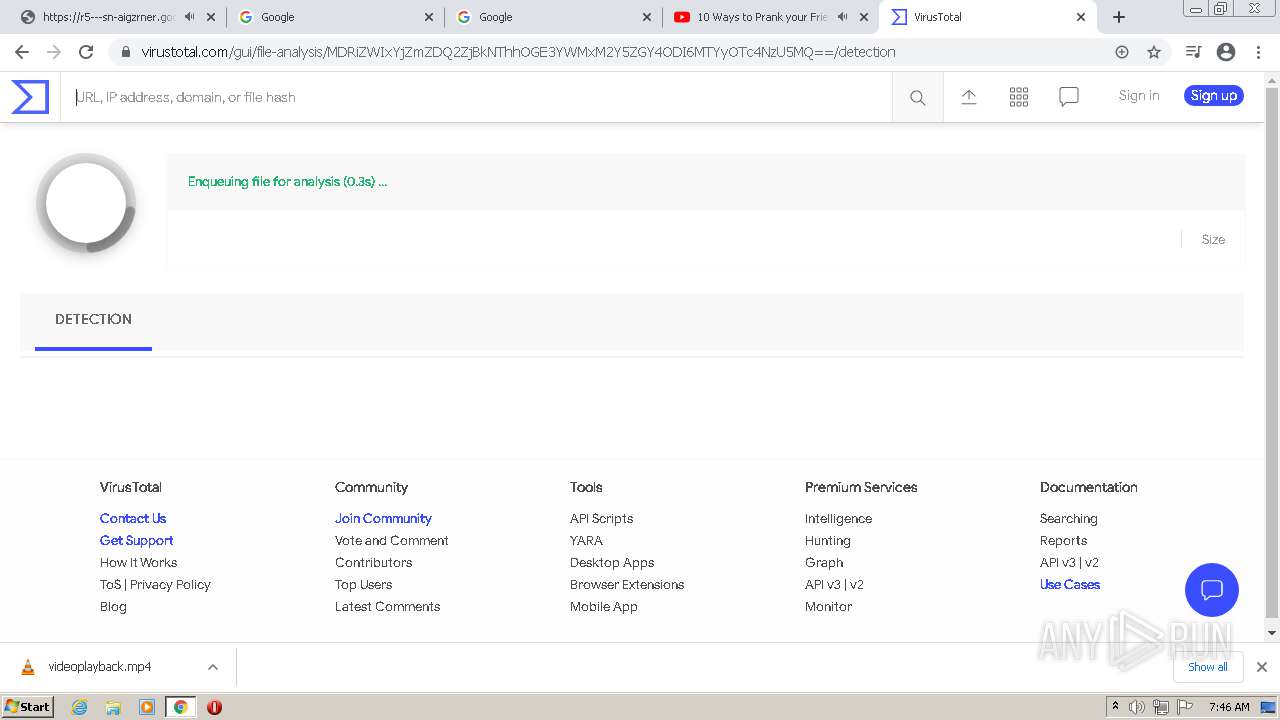Open the Contributors link

click(373, 562)
